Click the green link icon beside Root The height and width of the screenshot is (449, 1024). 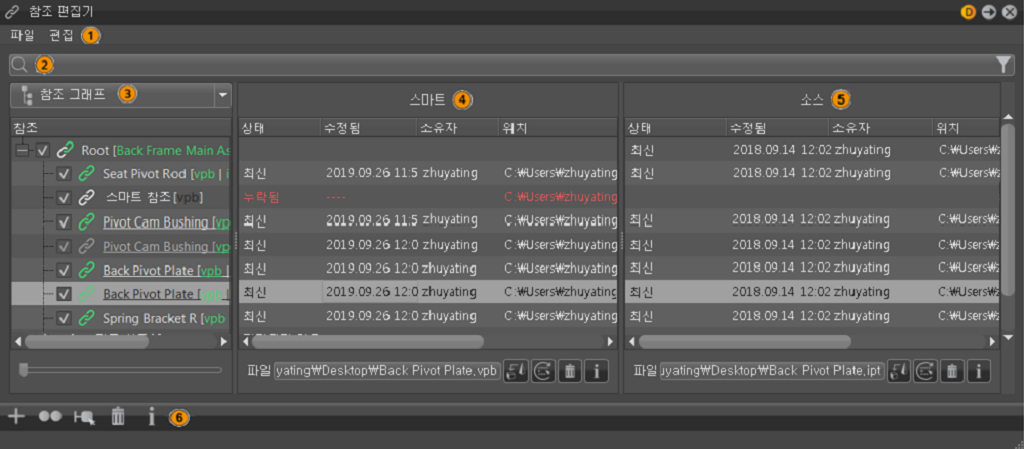(x=65, y=150)
